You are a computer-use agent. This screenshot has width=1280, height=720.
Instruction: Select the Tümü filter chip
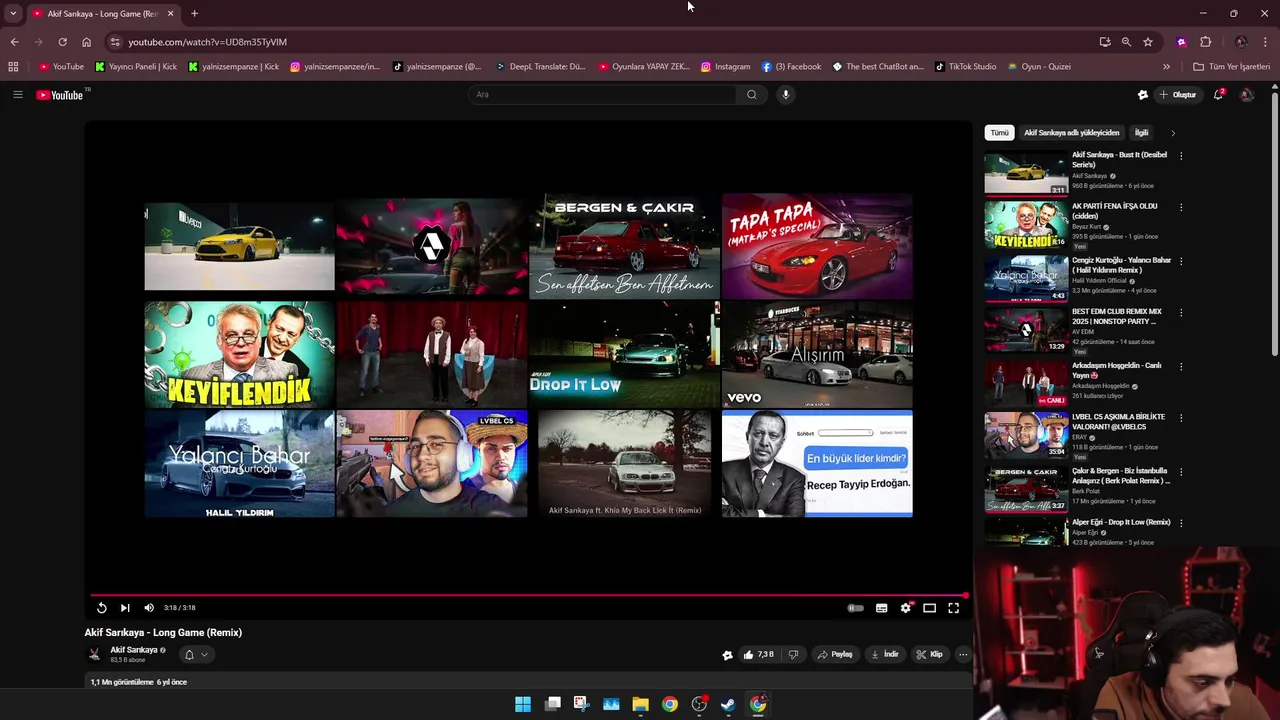(999, 133)
